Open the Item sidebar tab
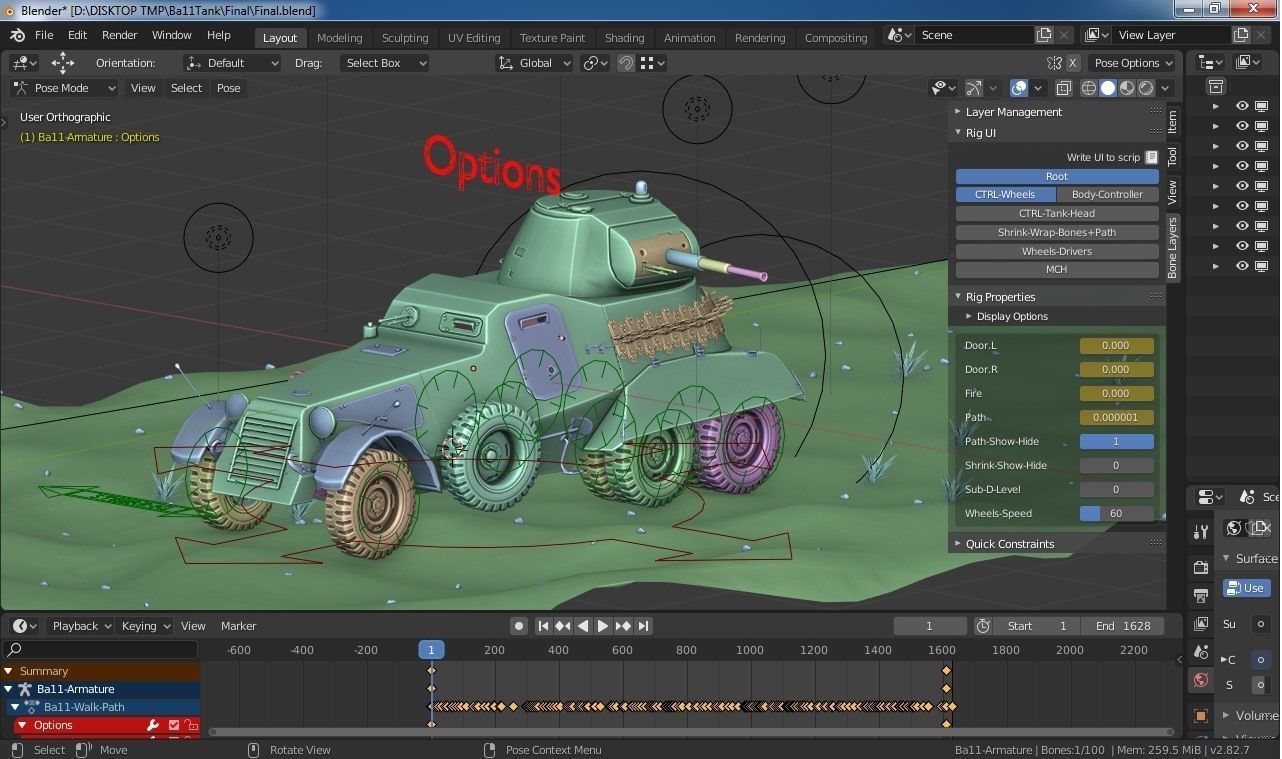 pos(1173,122)
